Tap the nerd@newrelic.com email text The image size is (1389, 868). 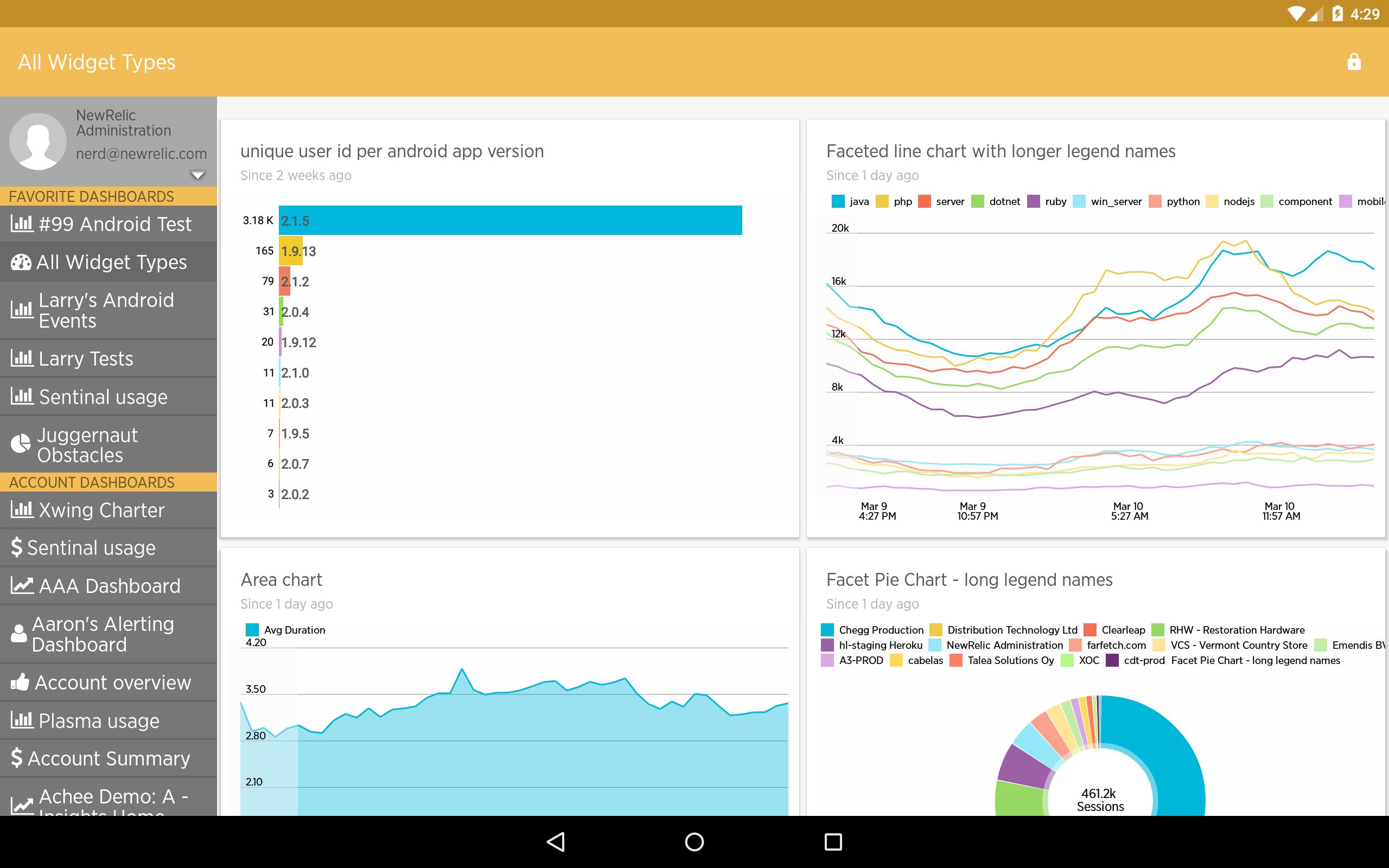pos(141,154)
